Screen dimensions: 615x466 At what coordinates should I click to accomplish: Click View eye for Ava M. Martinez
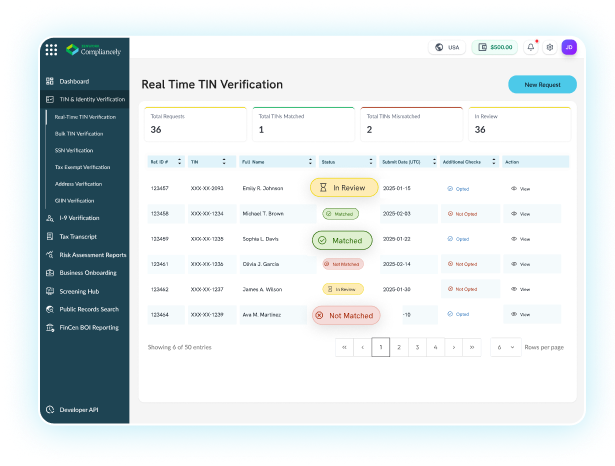[x=521, y=314]
